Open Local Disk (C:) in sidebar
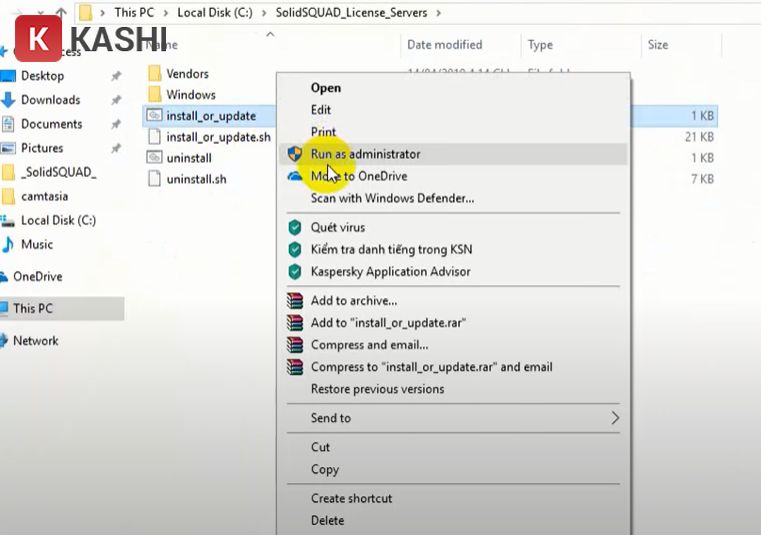This screenshot has width=761, height=535. (x=58, y=220)
